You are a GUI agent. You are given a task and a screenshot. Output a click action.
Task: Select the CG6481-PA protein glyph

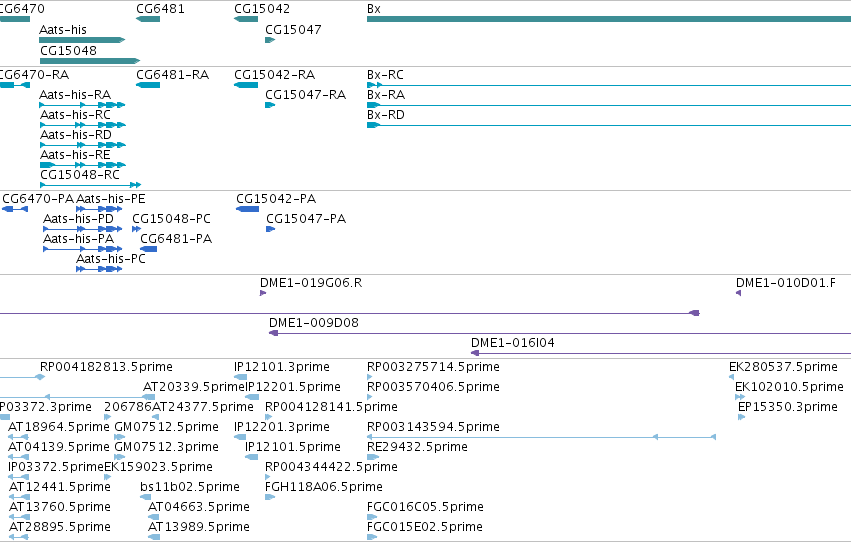[149, 249]
